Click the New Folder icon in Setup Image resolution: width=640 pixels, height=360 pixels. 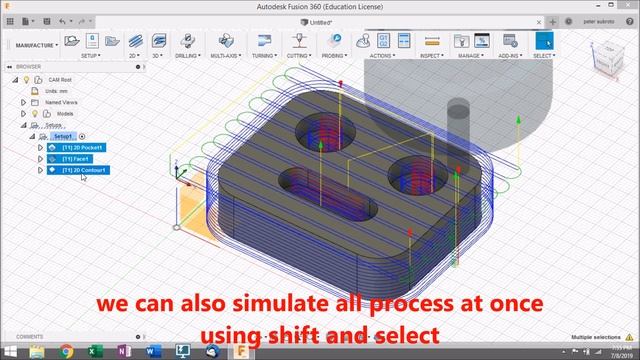(112, 41)
